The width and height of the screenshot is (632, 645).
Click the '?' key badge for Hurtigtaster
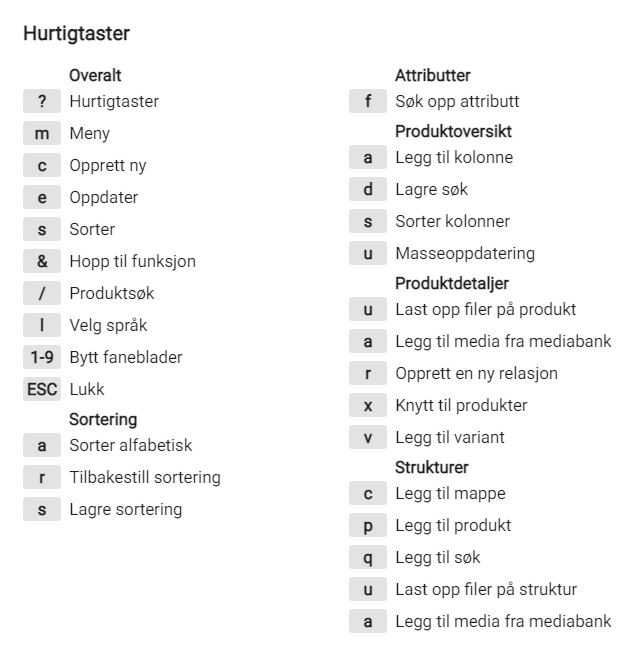pos(42,101)
